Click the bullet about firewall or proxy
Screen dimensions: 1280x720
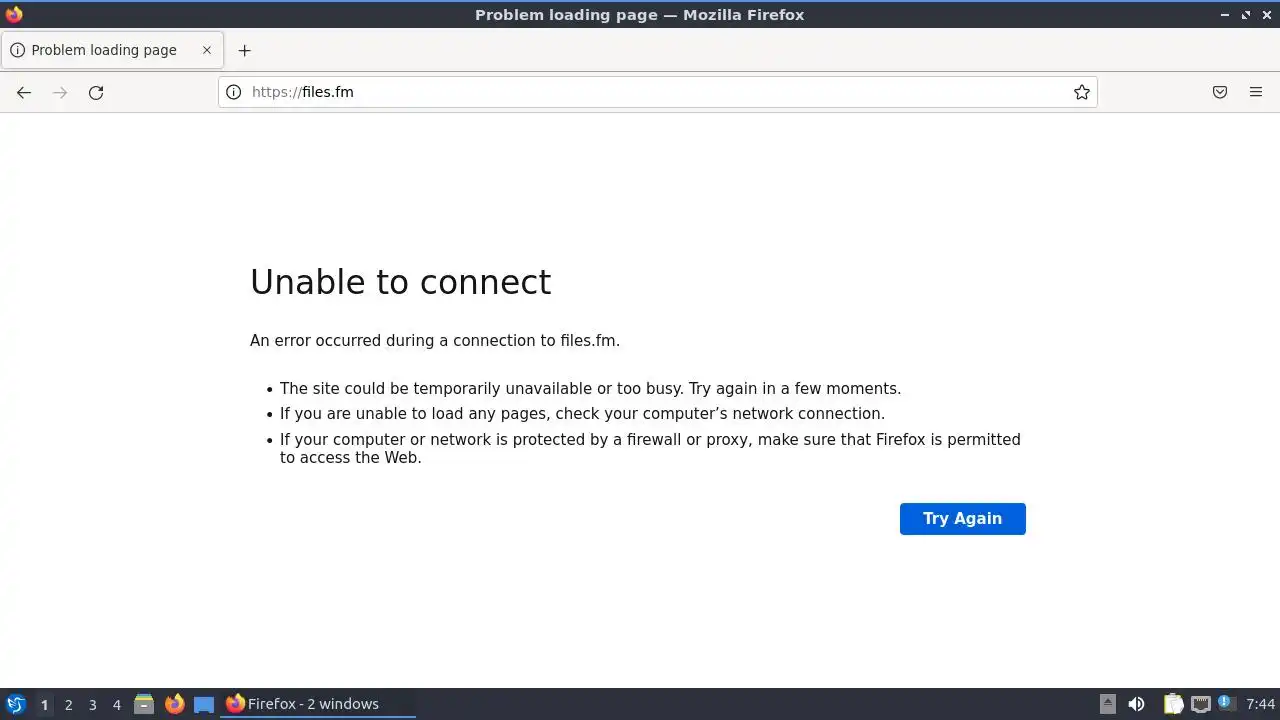(650, 448)
